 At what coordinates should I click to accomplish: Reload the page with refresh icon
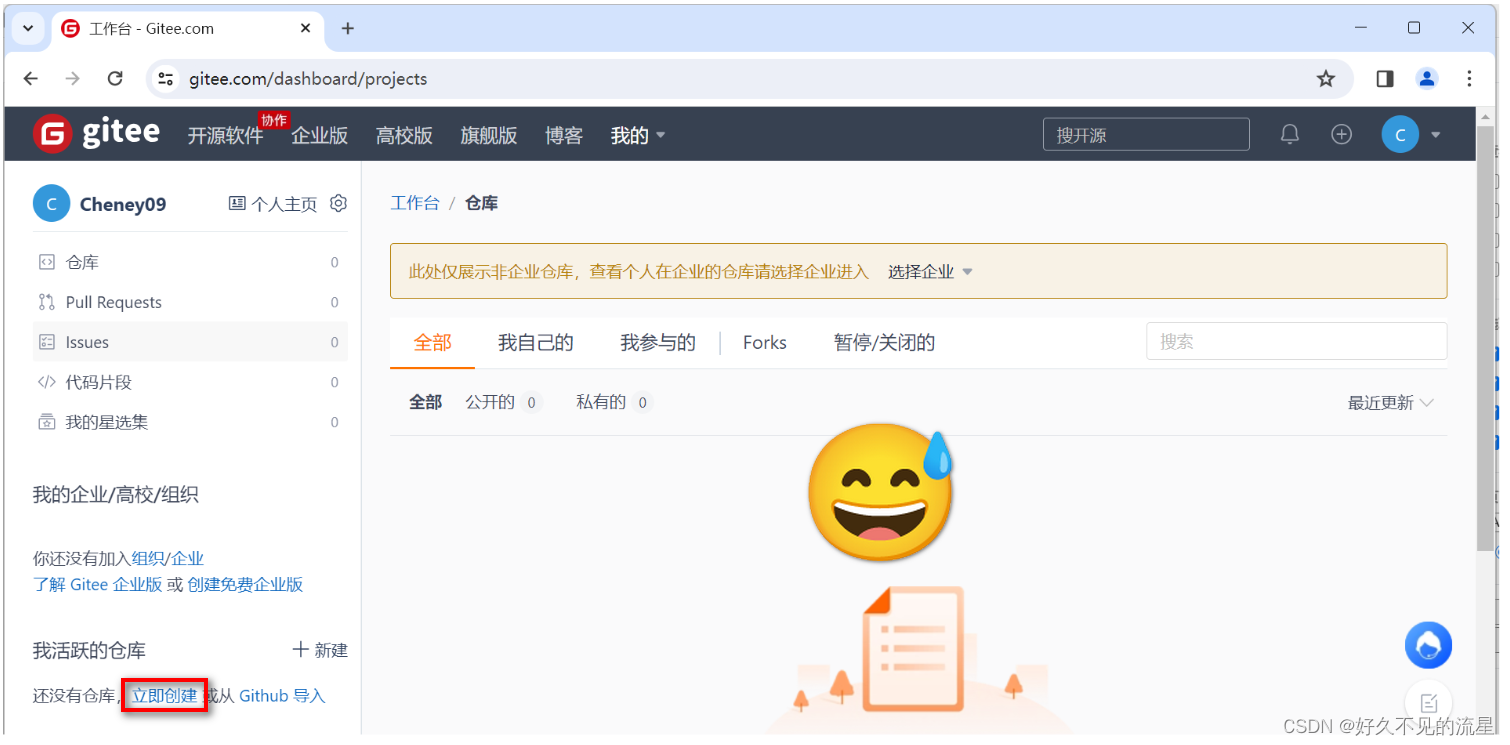(x=115, y=78)
